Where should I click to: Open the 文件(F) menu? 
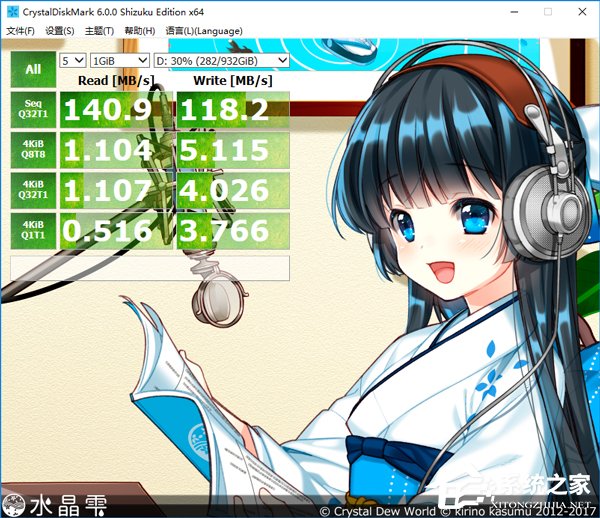(20, 31)
